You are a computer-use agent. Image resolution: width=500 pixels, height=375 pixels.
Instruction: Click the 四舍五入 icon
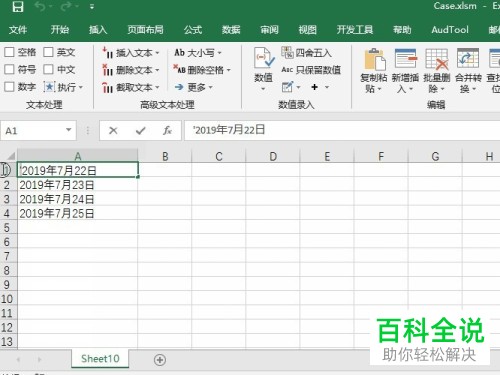tap(287, 52)
